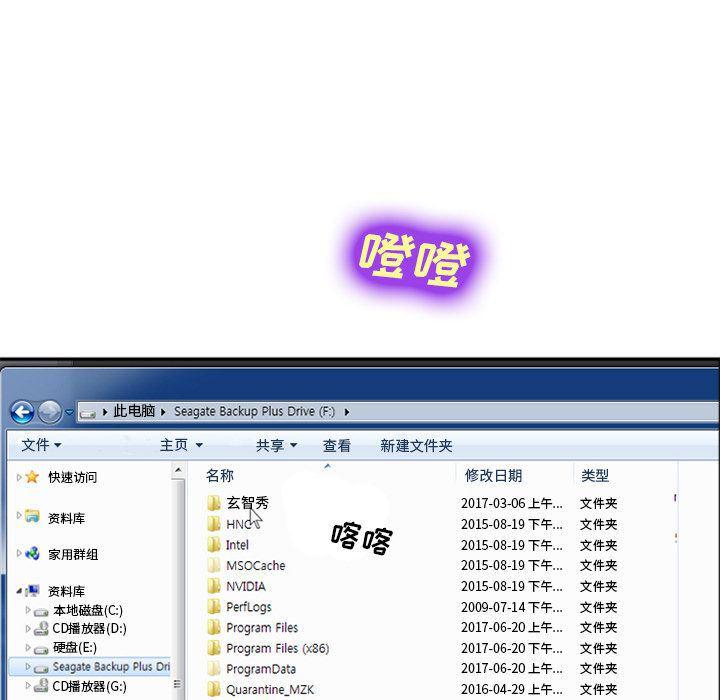Select the NVIDIA folder icon
Screen dimensions: 720x700
point(214,586)
